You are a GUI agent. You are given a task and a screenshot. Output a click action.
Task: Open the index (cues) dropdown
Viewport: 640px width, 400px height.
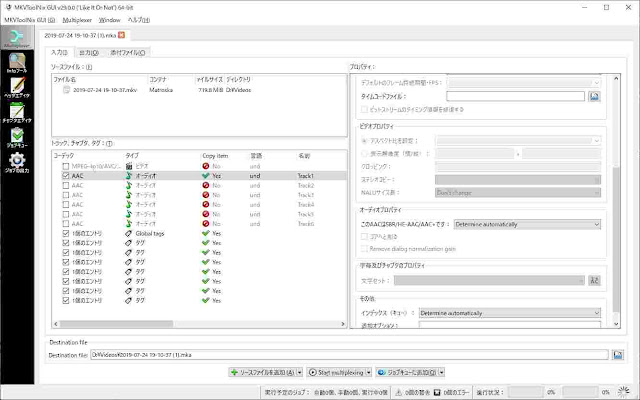510,313
